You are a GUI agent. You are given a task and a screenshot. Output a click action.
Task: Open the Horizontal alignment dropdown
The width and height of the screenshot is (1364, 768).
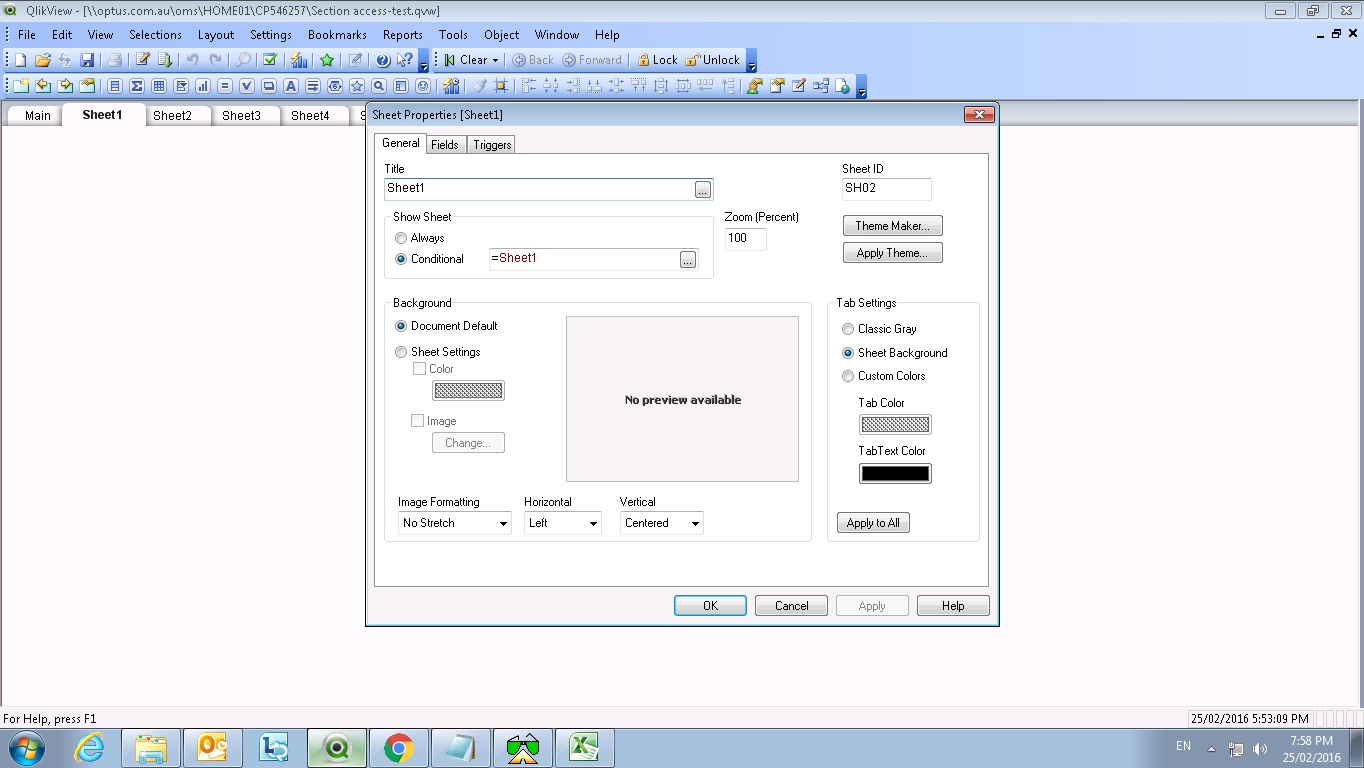562,523
